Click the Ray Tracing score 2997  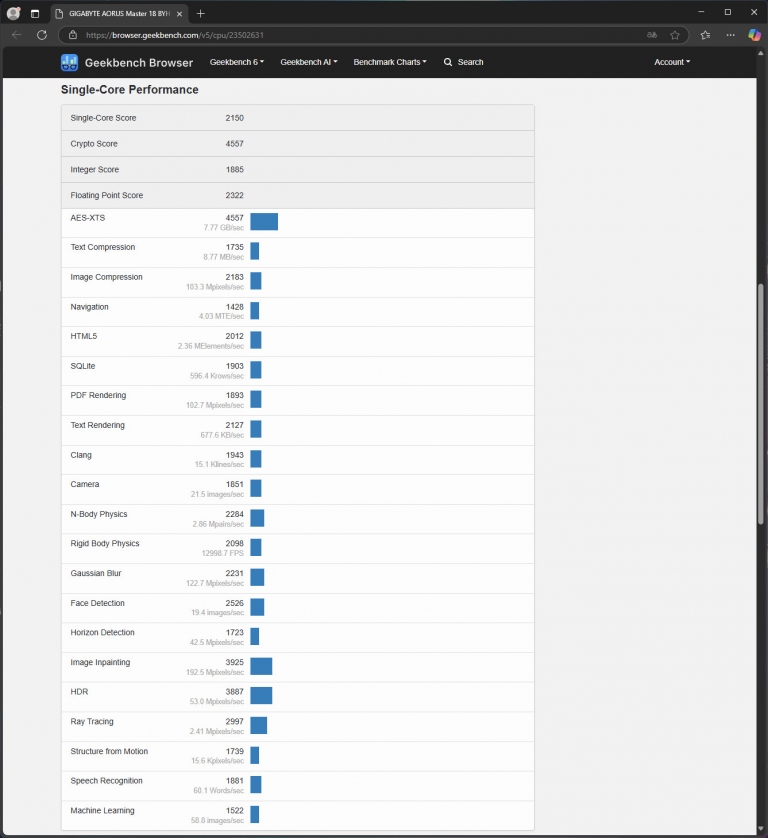pos(235,721)
